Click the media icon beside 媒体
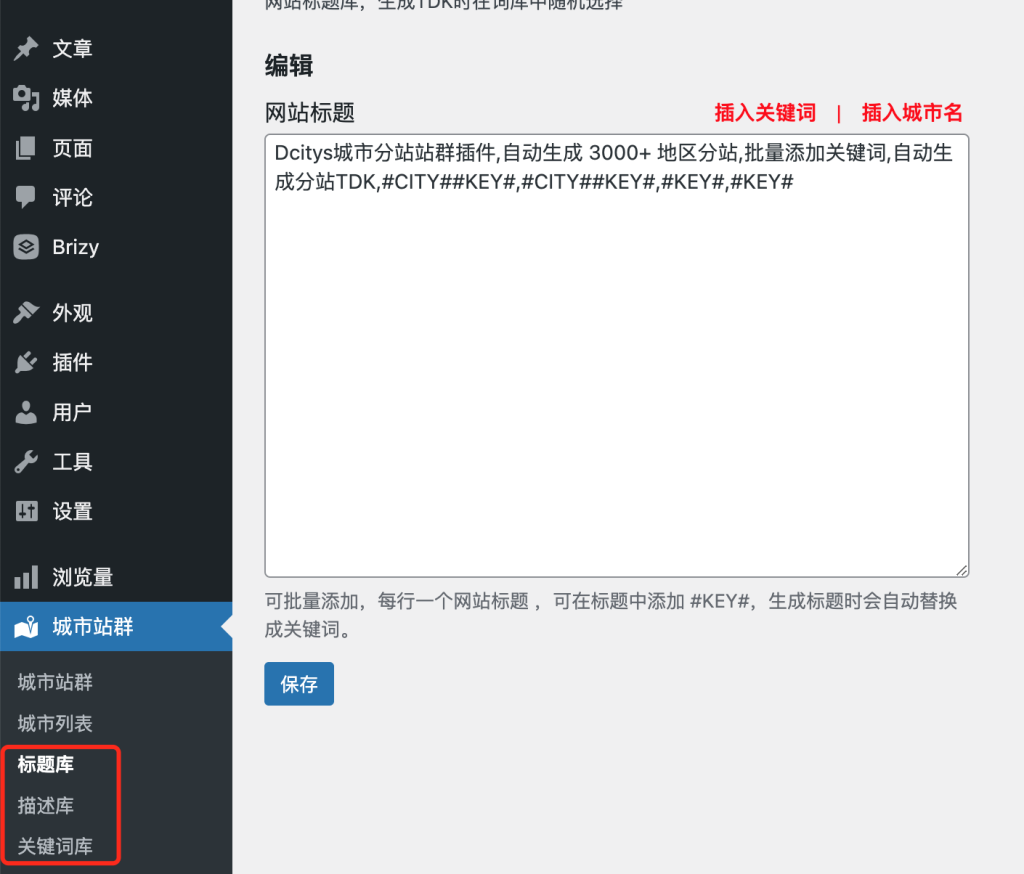1024x874 pixels. [26, 98]
